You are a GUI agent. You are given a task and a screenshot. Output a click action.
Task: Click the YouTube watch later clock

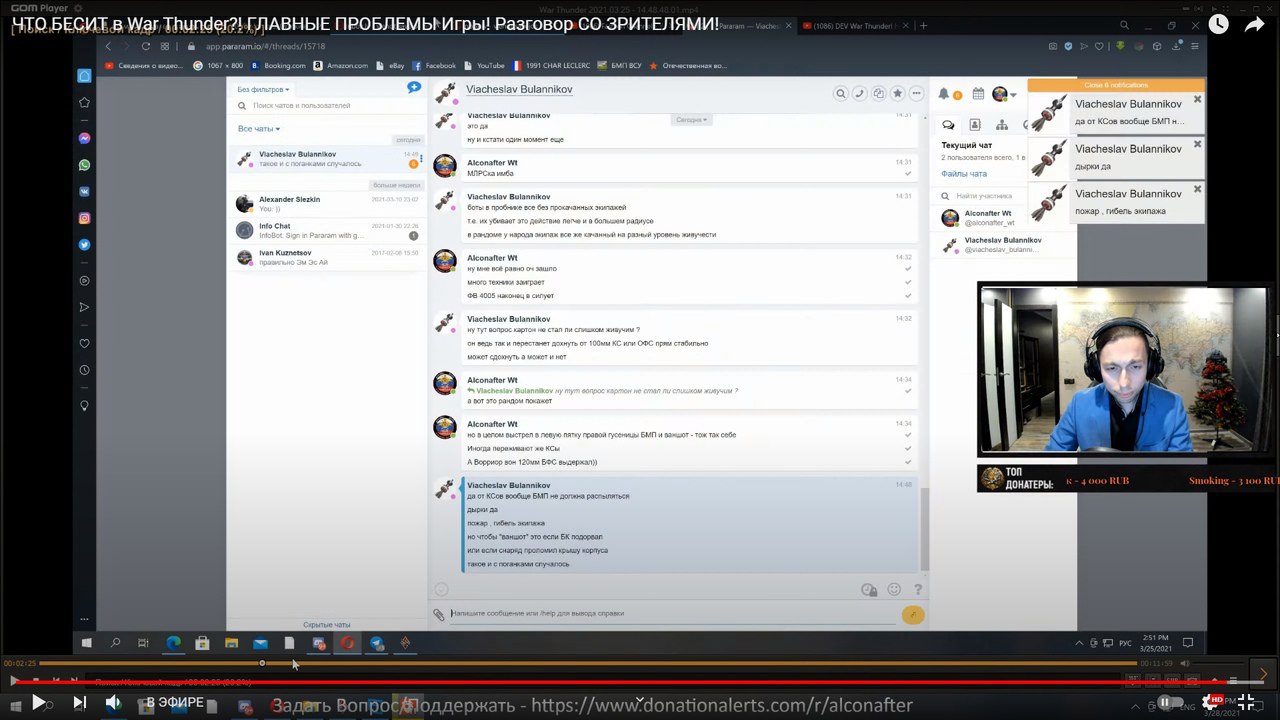click(1218, 25)
